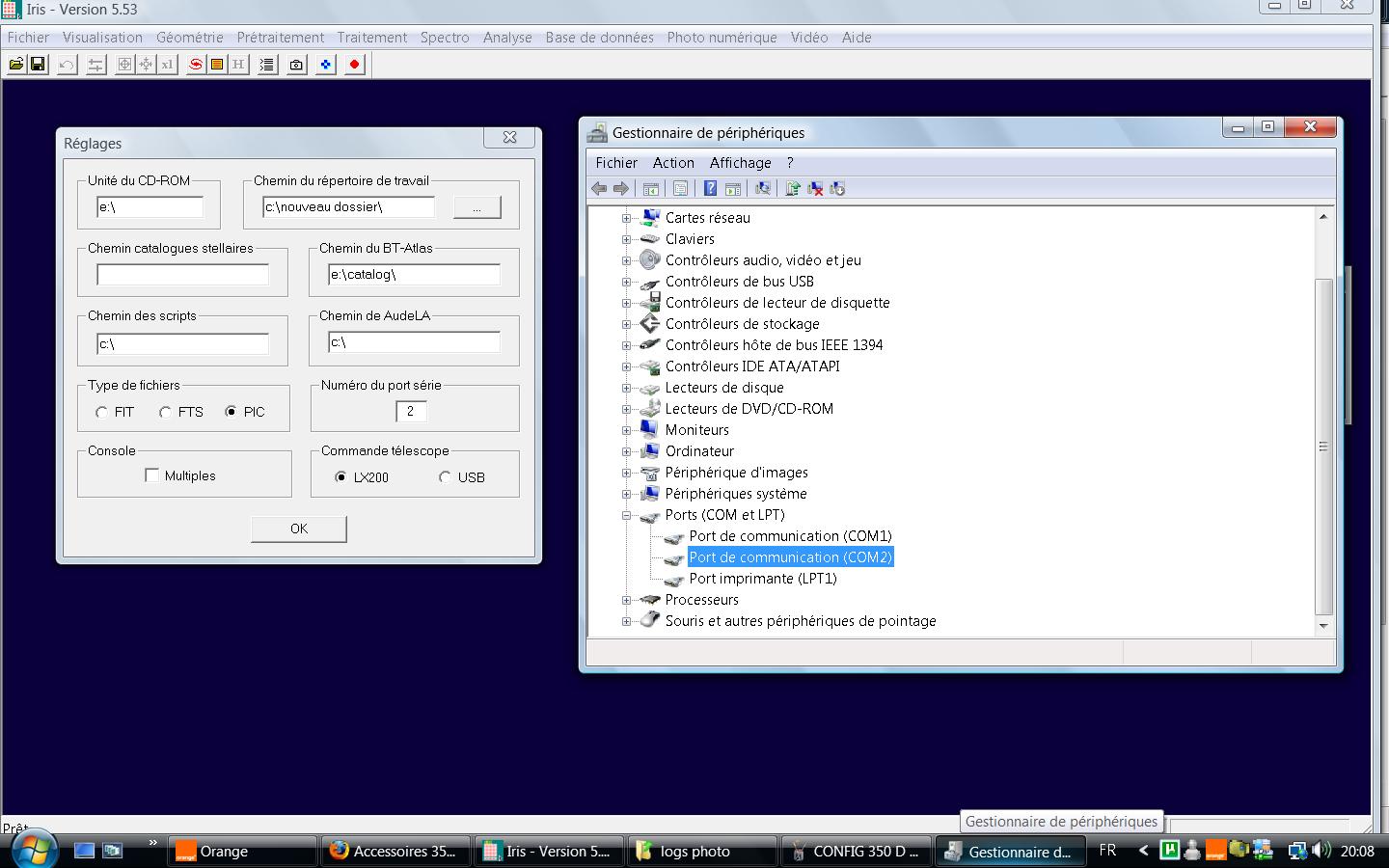This screenshot has width=1389, height=868.
Task: Click the save floppy disk icon
Action: [x=38, y=65]
